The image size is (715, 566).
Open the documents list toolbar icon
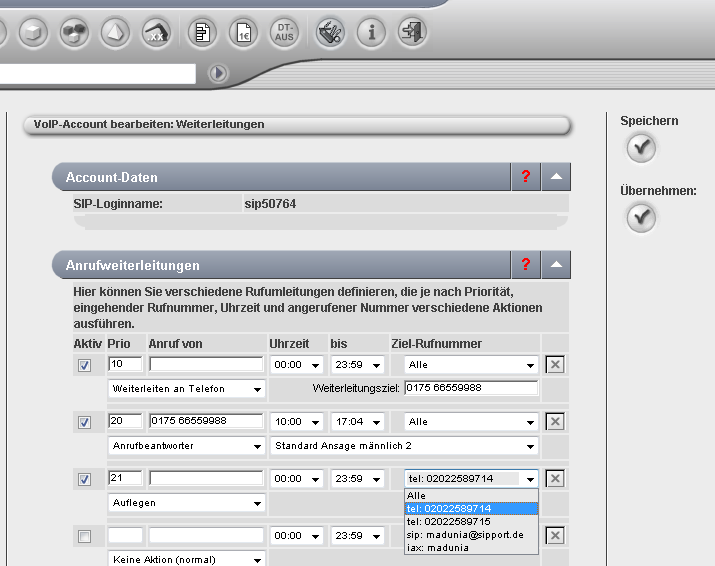(202, 33)
